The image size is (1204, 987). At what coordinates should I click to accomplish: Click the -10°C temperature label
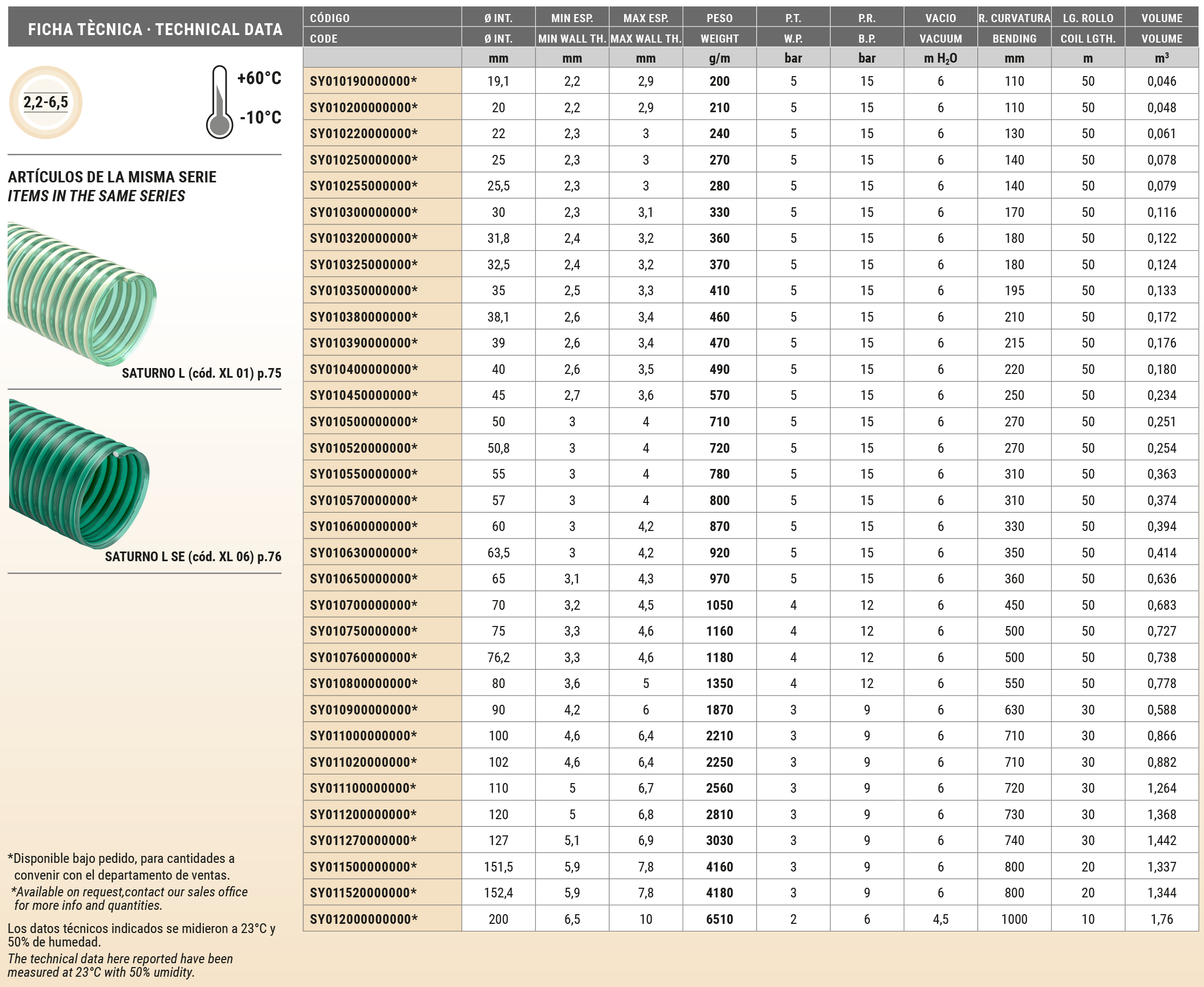[260, 118]
